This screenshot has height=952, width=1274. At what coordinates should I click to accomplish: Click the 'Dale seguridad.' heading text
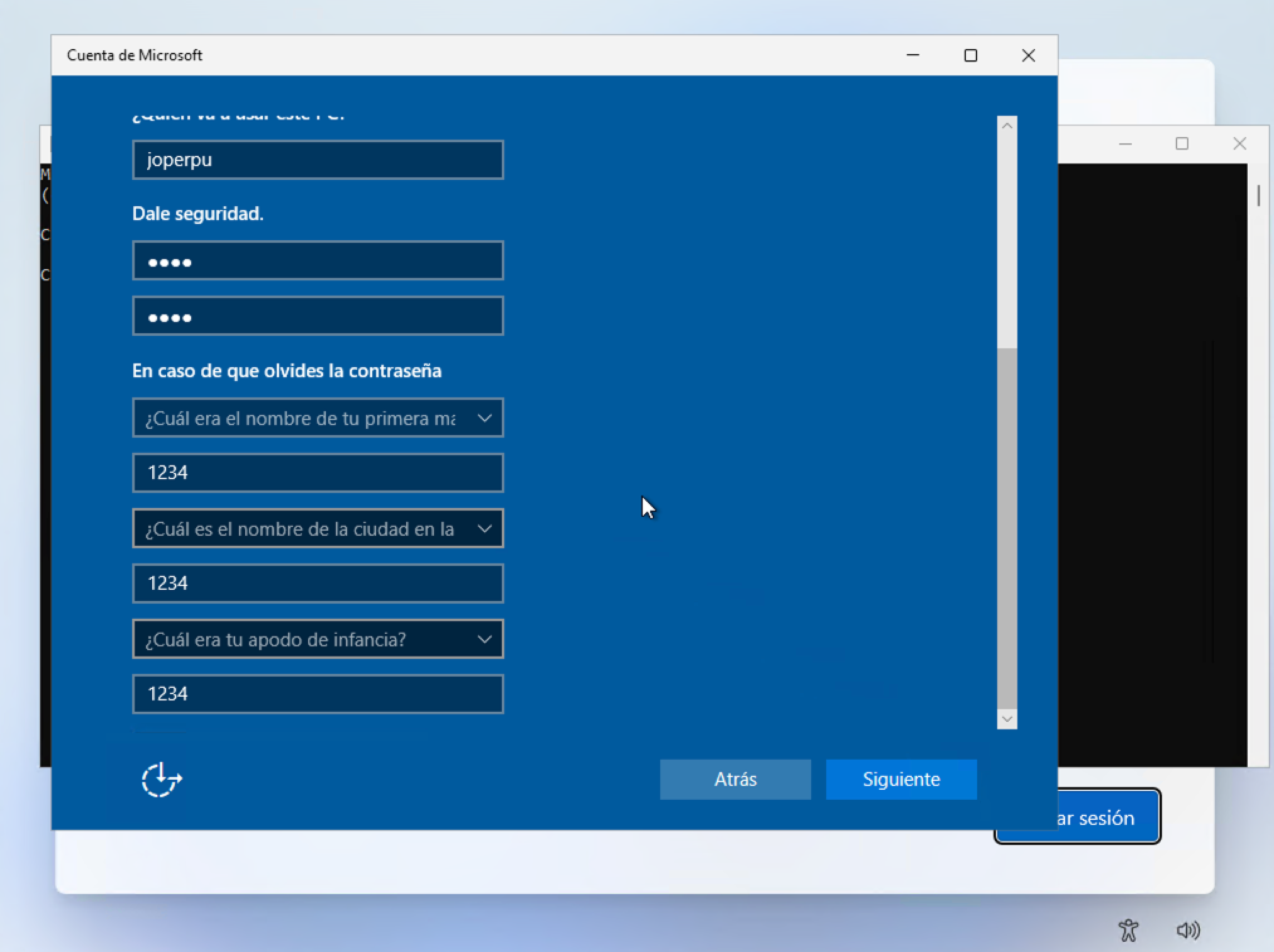coord(198,214)
